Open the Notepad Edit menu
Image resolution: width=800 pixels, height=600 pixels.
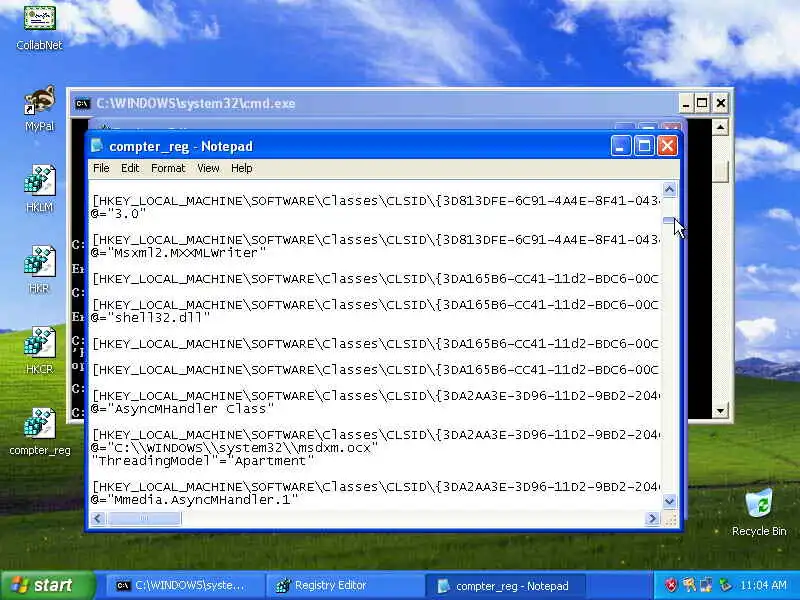click(130, 168)
